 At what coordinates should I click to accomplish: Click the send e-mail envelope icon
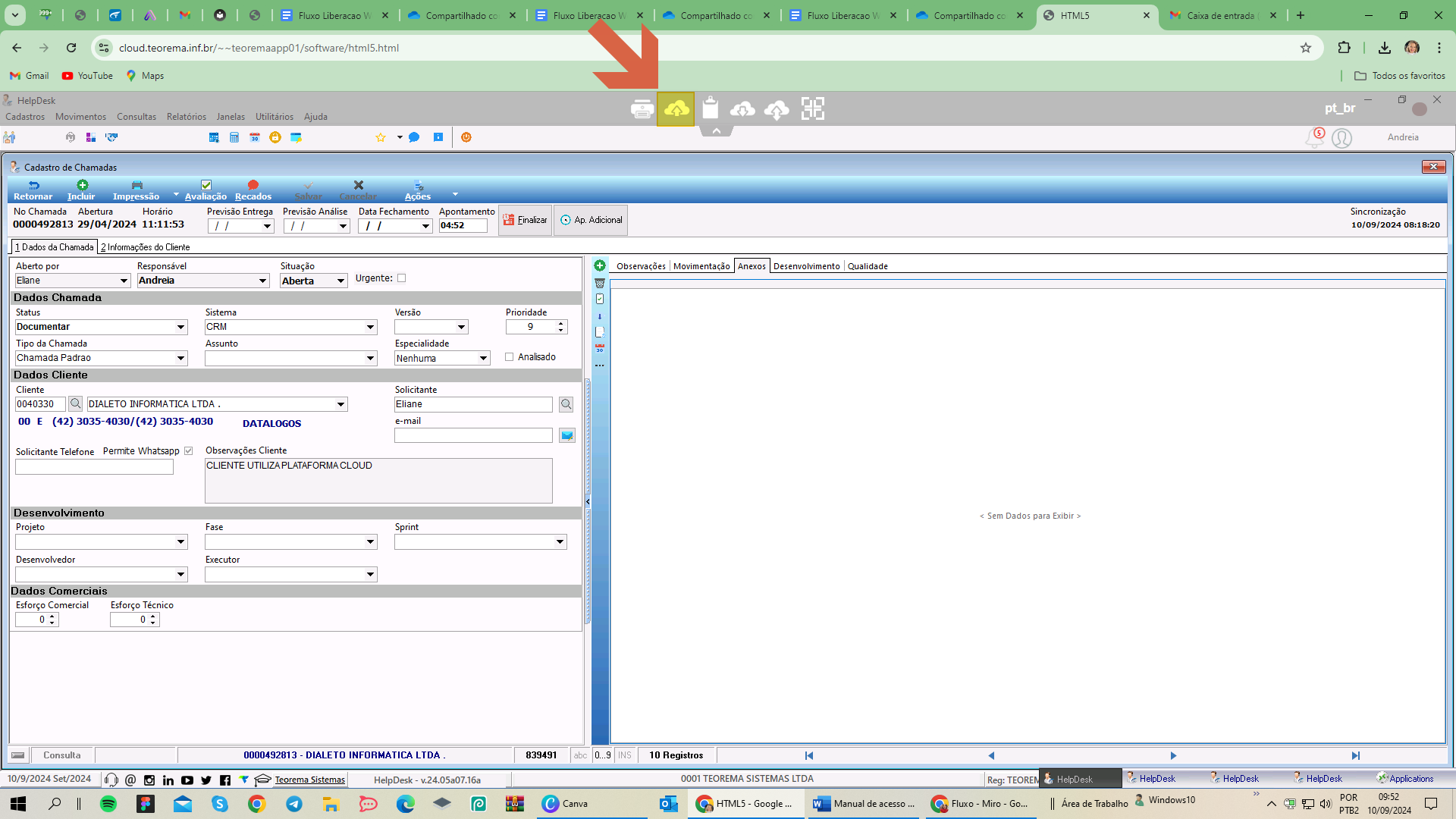tap(566, 435)
